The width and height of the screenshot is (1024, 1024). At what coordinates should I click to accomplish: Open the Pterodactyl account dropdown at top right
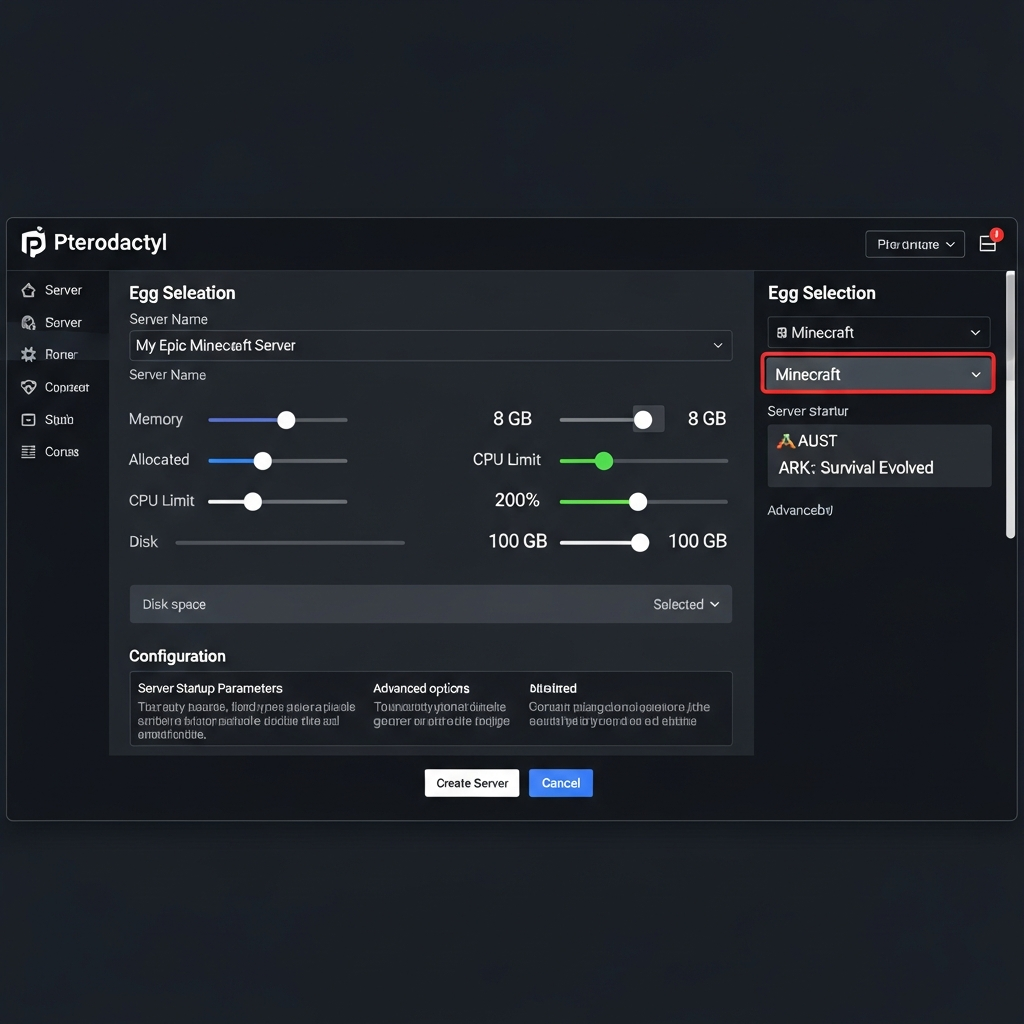[914, 243]
